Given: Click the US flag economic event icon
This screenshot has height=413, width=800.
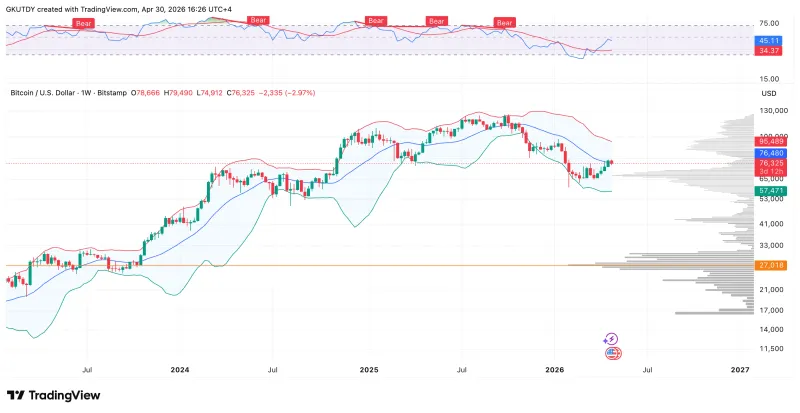Looking at the screenshot, I should tap(613, 353).
